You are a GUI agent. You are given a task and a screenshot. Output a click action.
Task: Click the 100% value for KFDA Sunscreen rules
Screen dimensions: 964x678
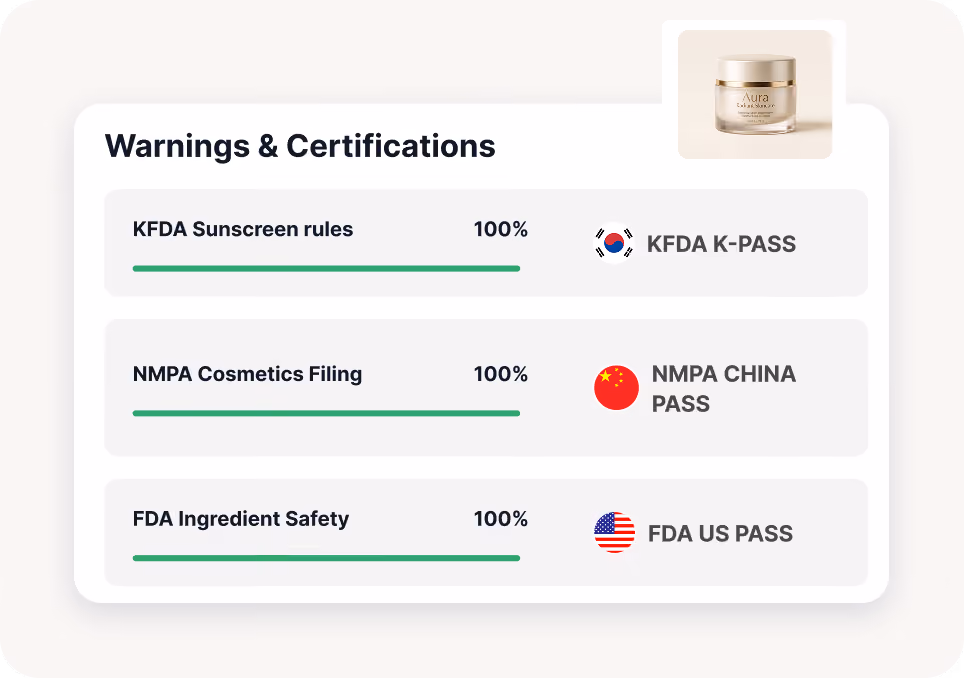(x=500, y=229)
